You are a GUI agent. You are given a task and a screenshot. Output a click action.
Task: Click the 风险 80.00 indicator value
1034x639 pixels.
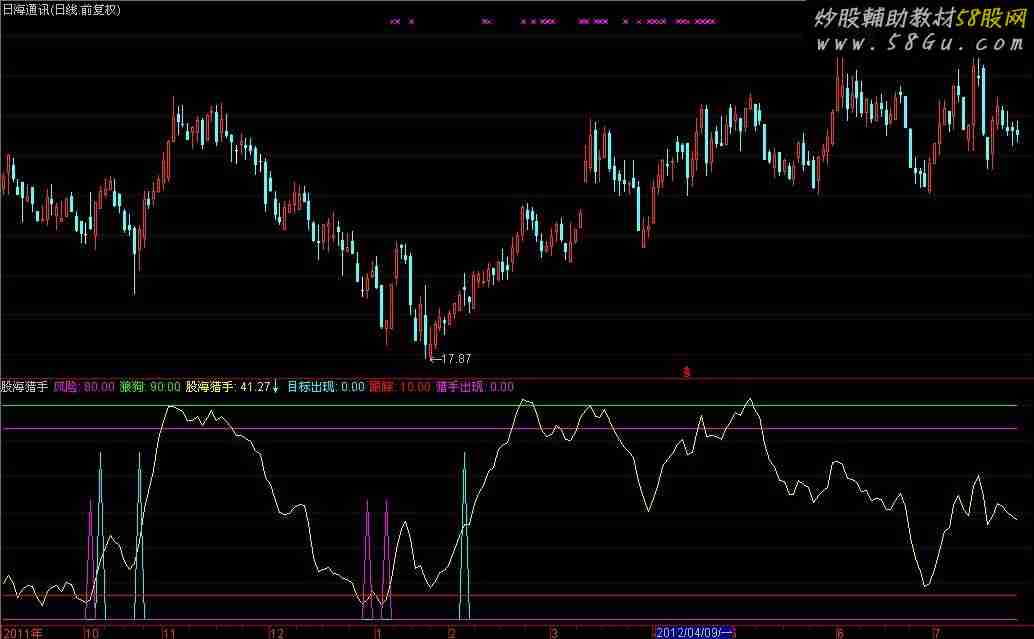(x=83, y=386)
